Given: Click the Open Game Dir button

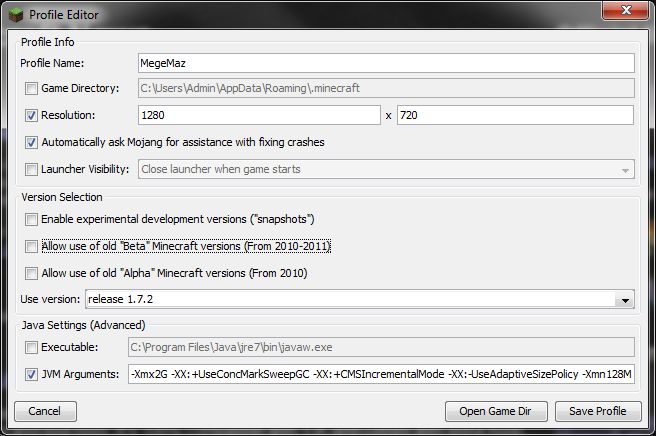Looking at the screenshot, I should pyautogui.click(x=496, y=411).
